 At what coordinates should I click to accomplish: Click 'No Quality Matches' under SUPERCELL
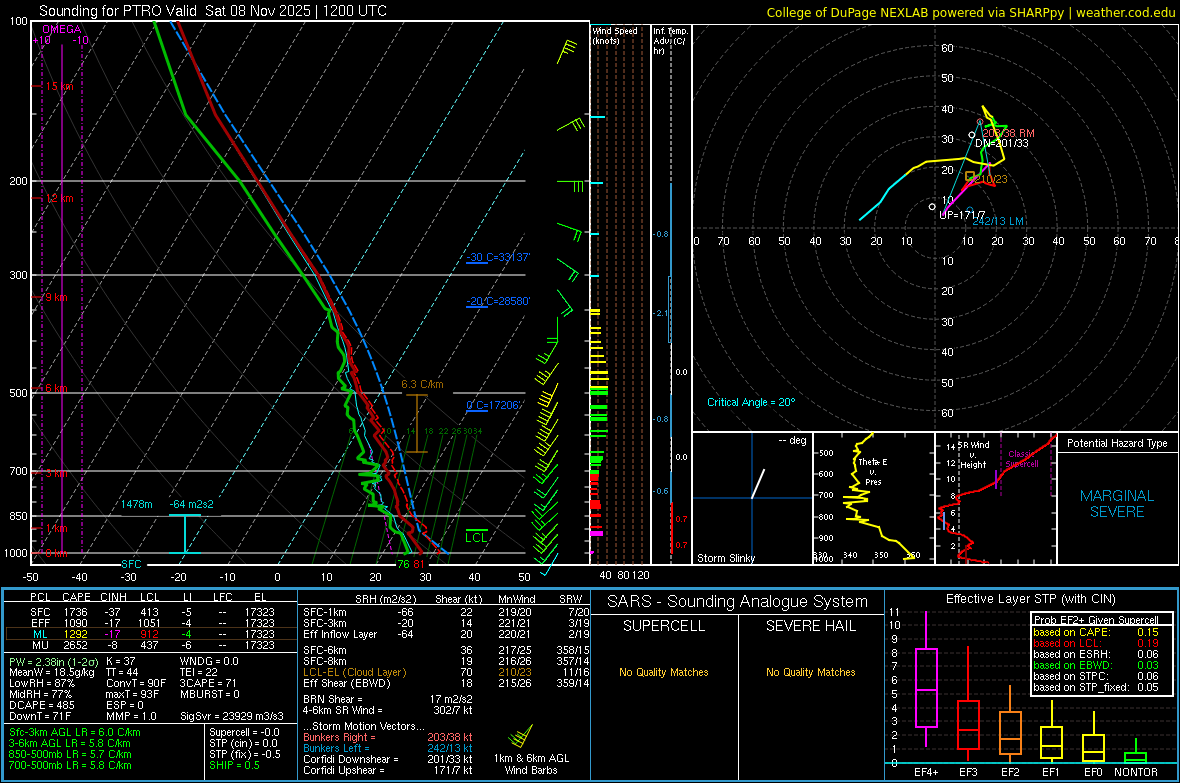pos(664,672)
